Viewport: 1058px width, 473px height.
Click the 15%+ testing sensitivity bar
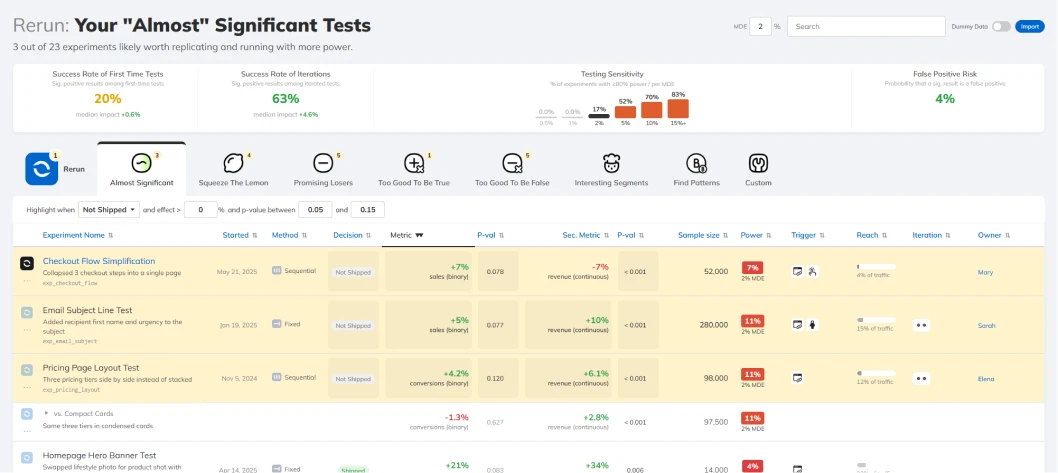click(x=678, y=109)
